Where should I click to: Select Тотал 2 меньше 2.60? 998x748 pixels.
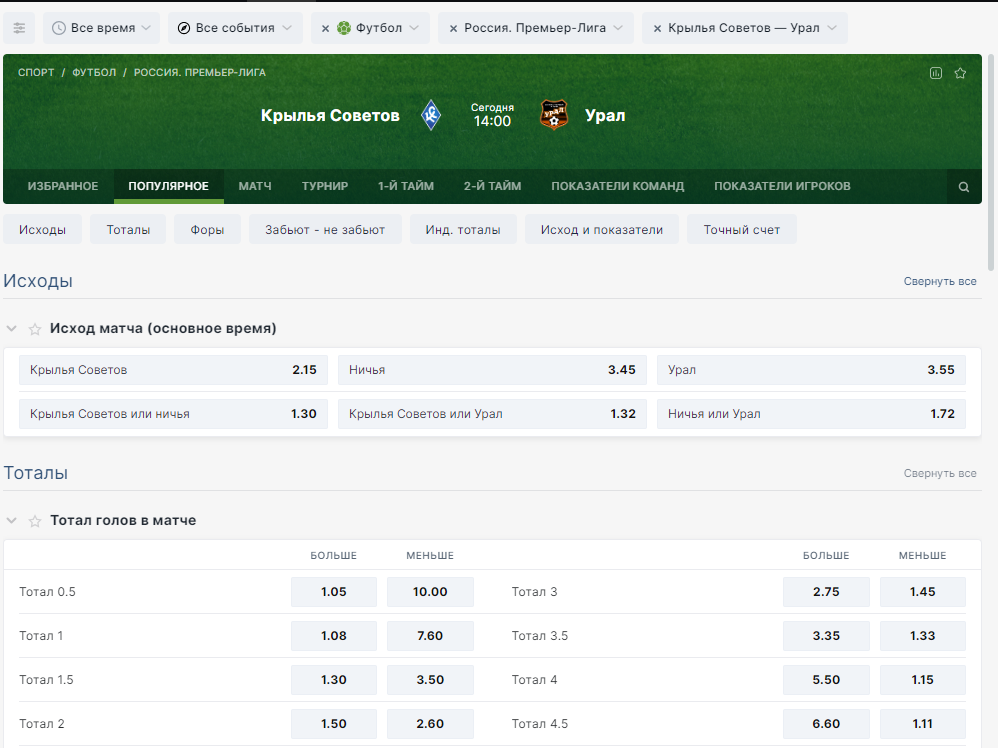430,724
